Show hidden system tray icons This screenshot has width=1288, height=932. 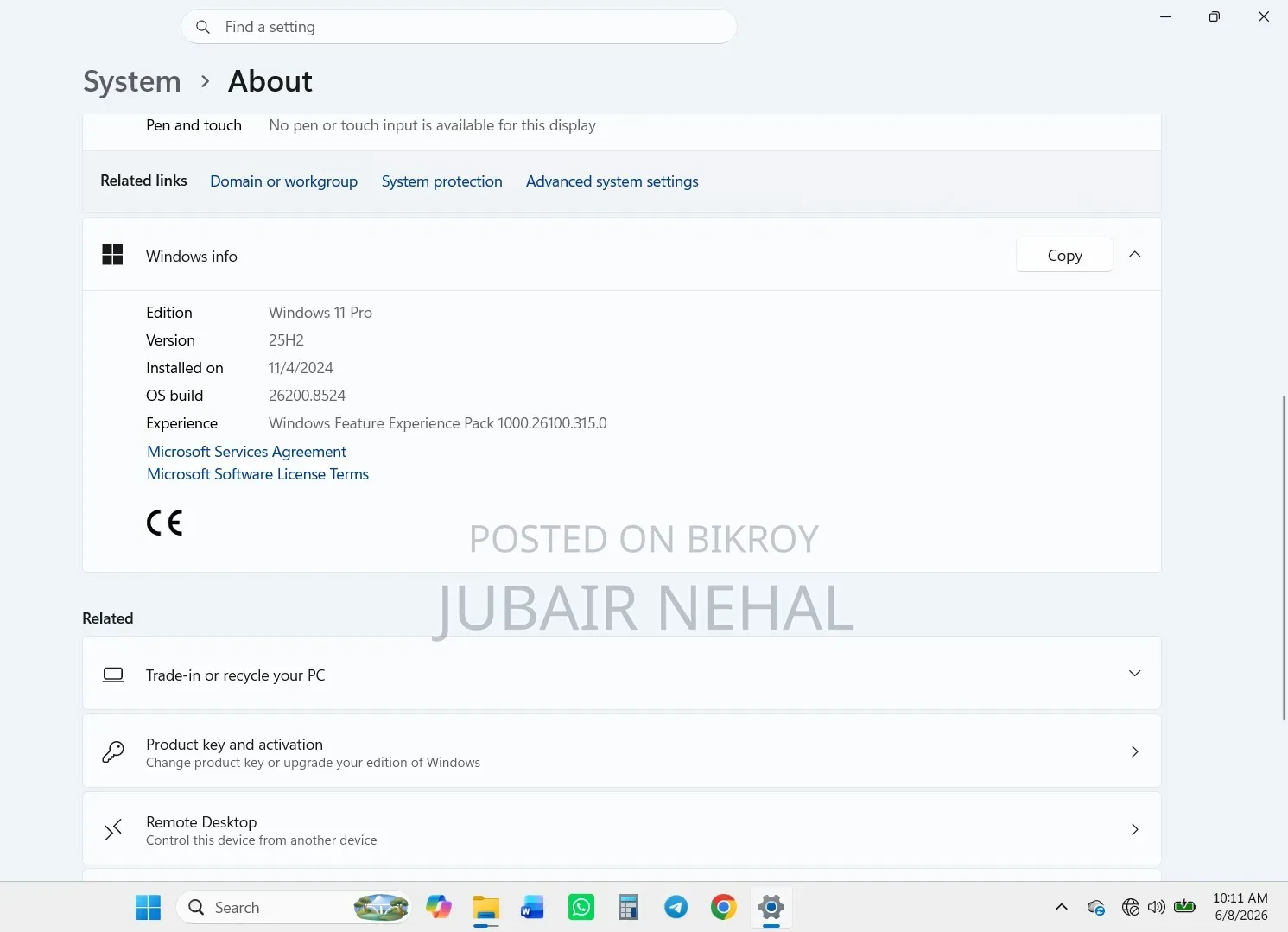click(x=1062, y=907)
